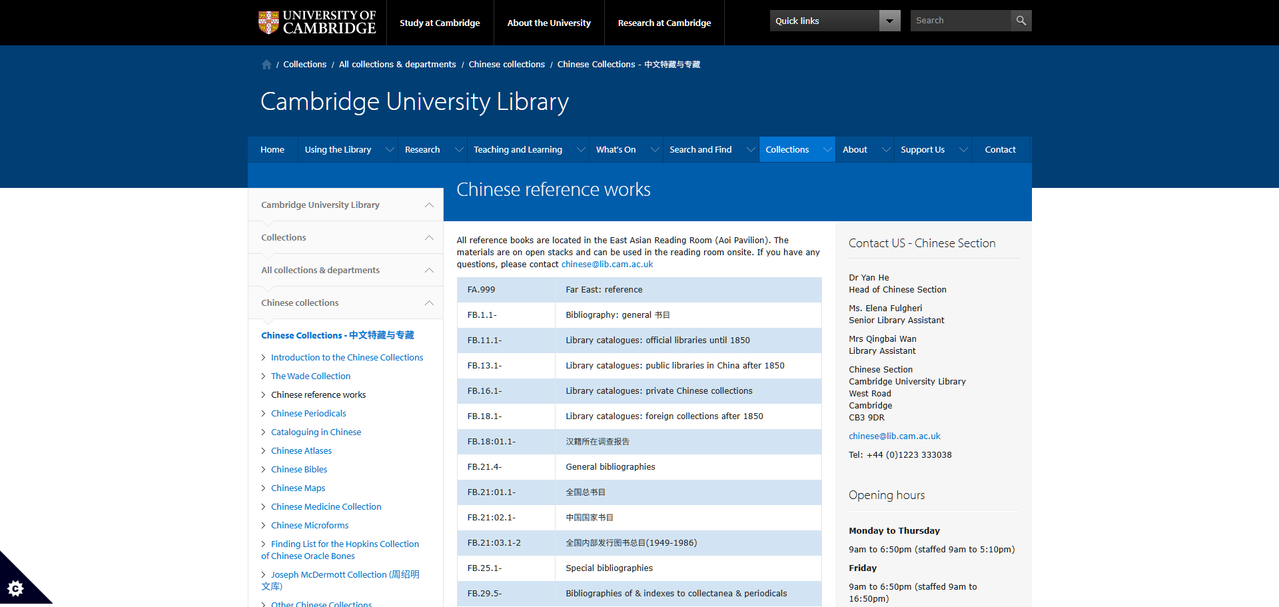Collapse the All collections & departments chevron
The width and height of the screenshot is (1279, 607).
(429, 270)
